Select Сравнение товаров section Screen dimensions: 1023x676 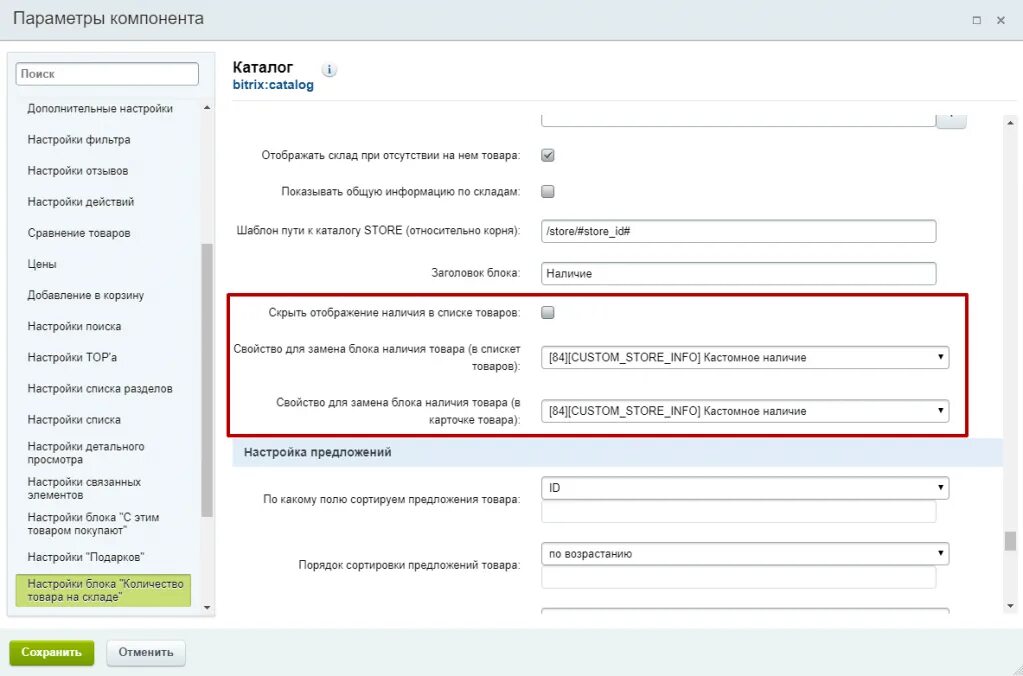(79, 233)
